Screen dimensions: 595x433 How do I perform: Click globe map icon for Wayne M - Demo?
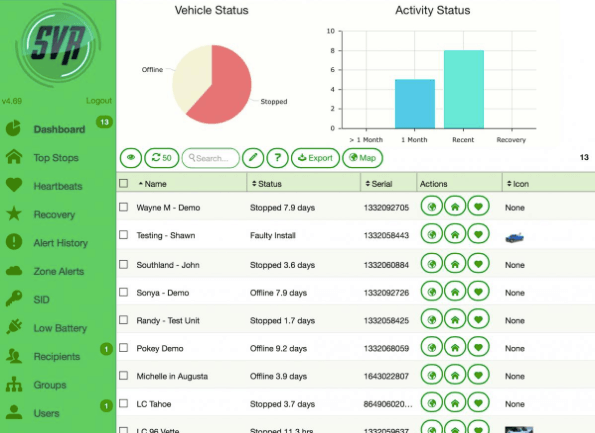431,206
